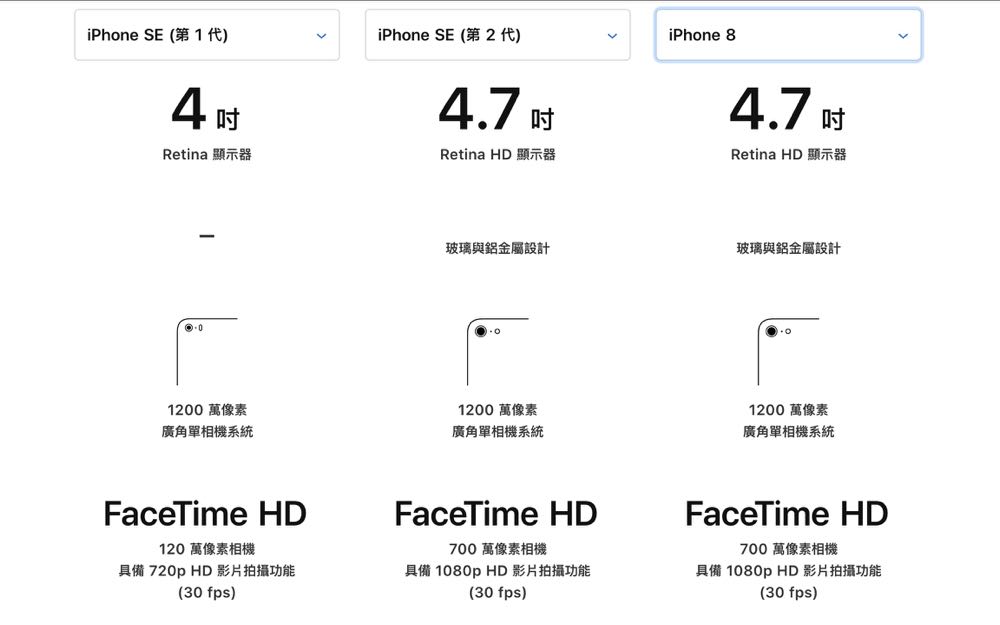Click the dash placeholder under the 4-inch model
Image resolution: width=1000 pixels, height=625 pixels.
click(206, 237)
